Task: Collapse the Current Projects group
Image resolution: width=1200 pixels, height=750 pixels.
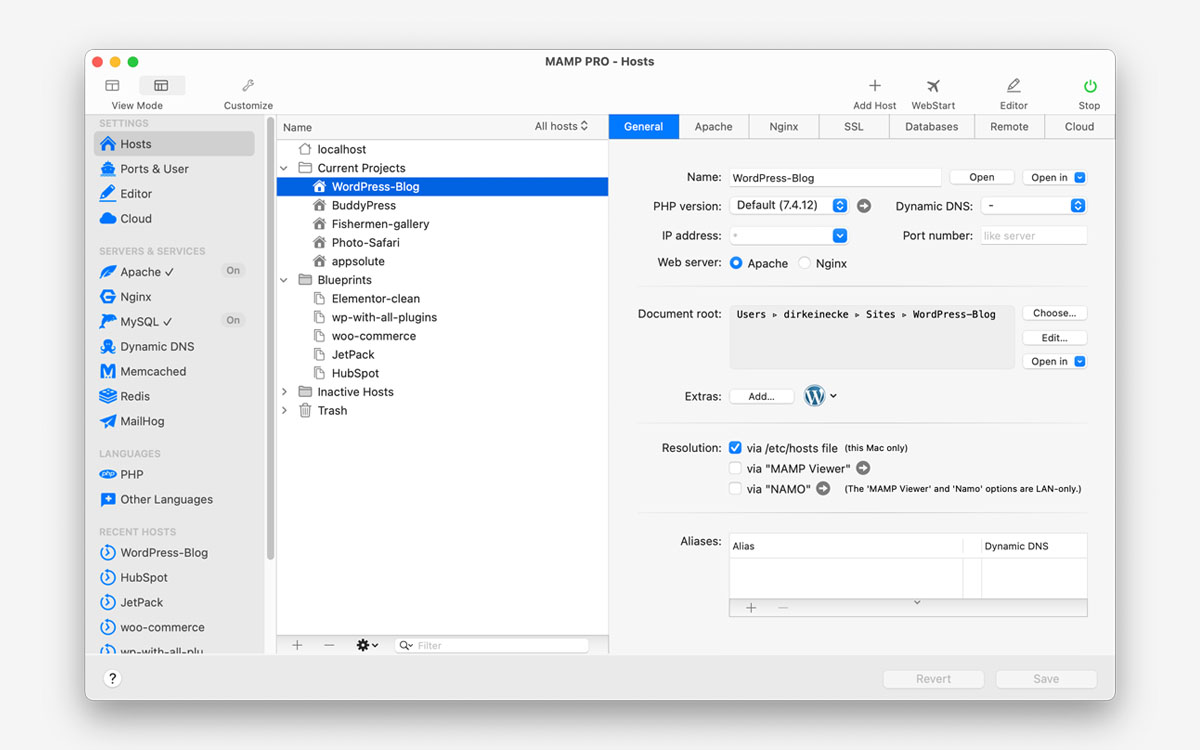Action: point(284,168)
